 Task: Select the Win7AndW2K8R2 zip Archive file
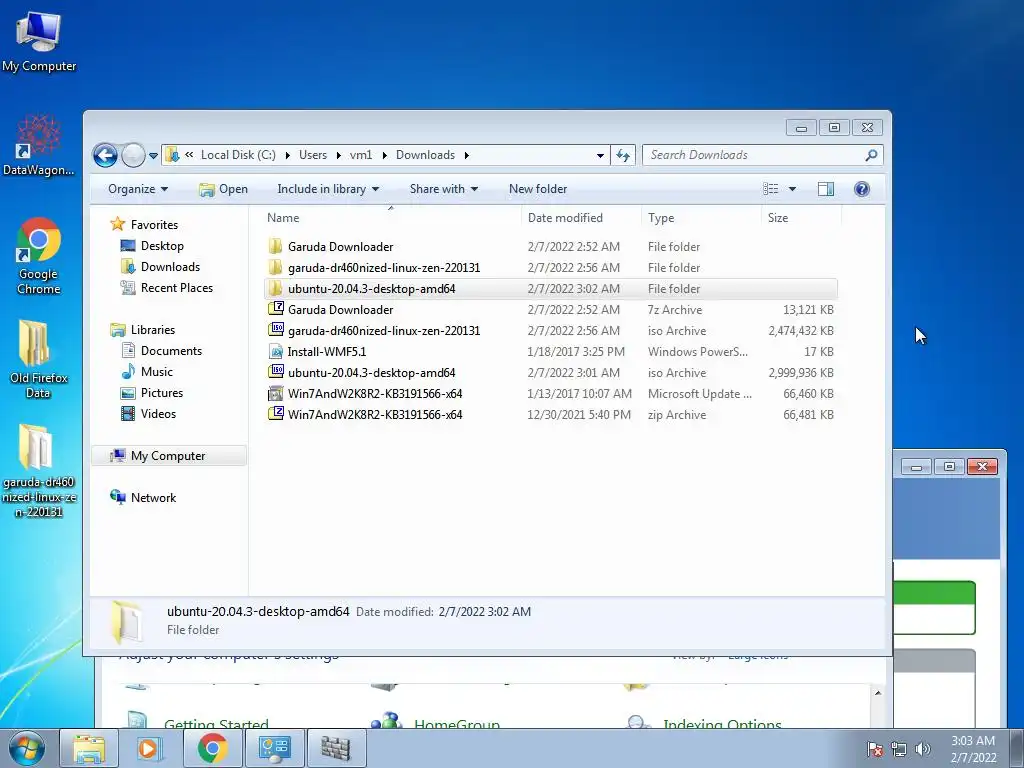coord(551,415)
